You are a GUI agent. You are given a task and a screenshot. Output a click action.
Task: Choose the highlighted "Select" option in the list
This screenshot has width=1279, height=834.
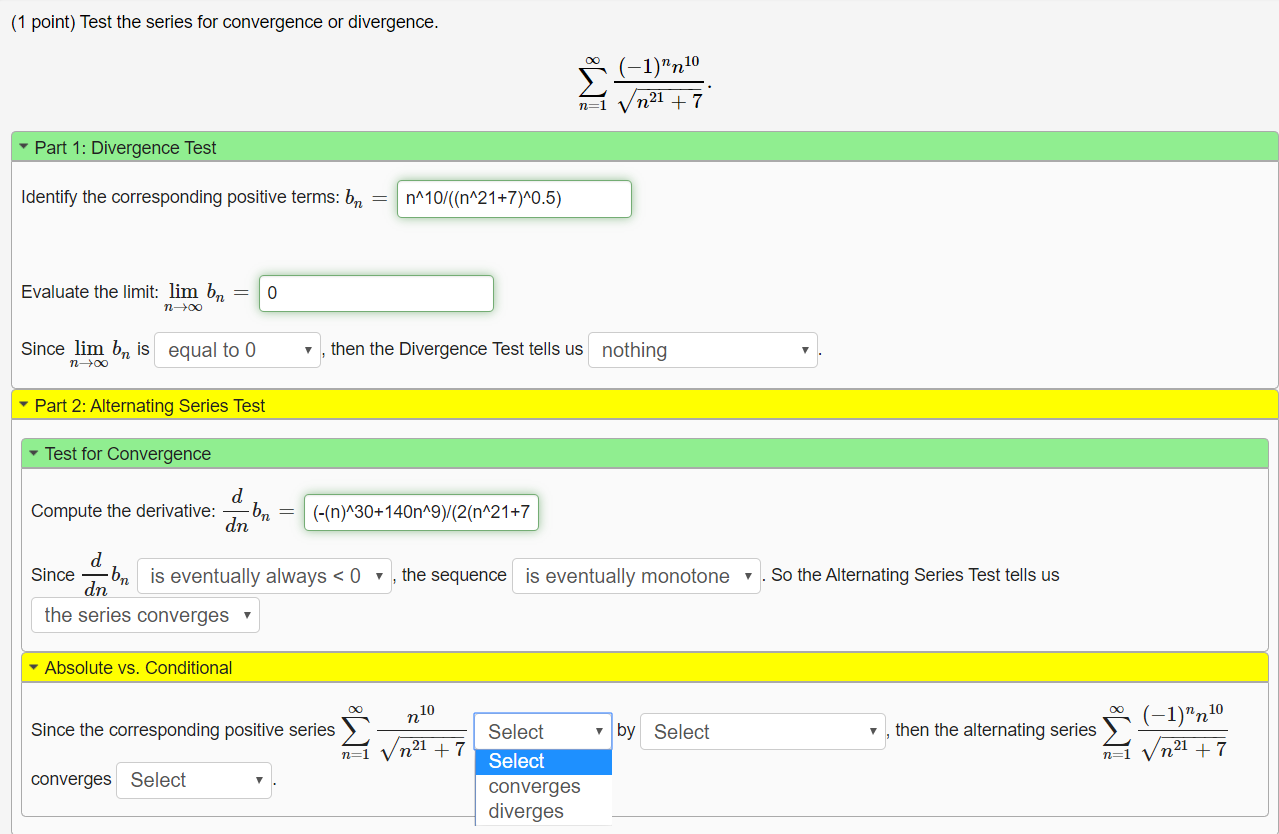517,761
